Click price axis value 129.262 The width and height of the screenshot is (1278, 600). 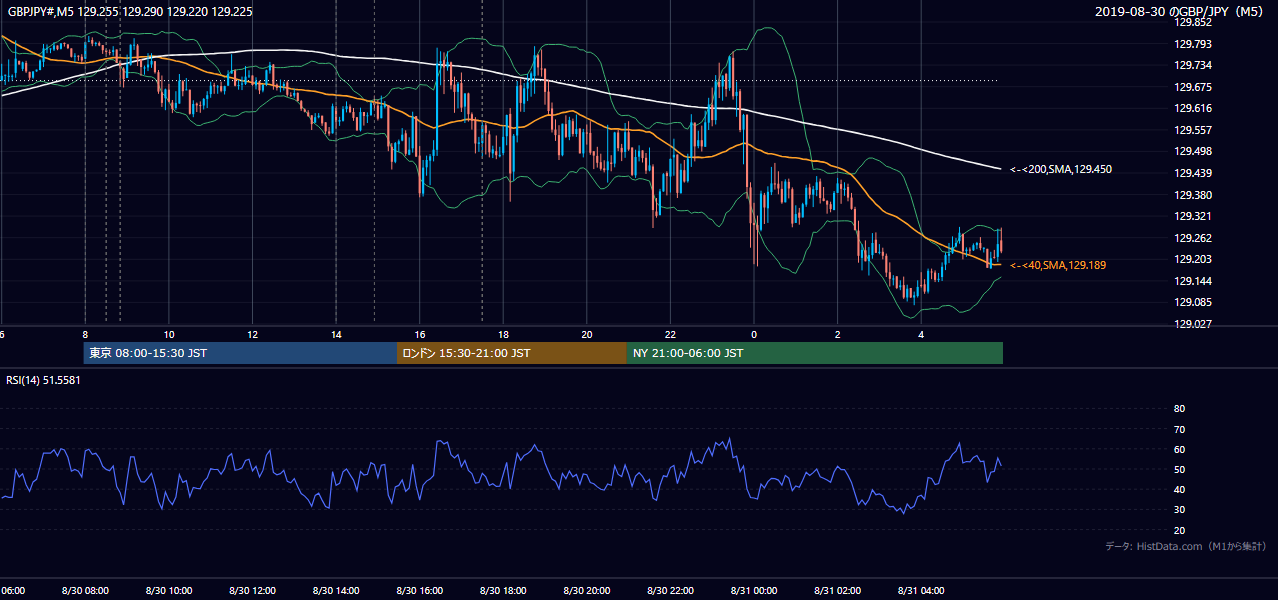pos(1193,238)
